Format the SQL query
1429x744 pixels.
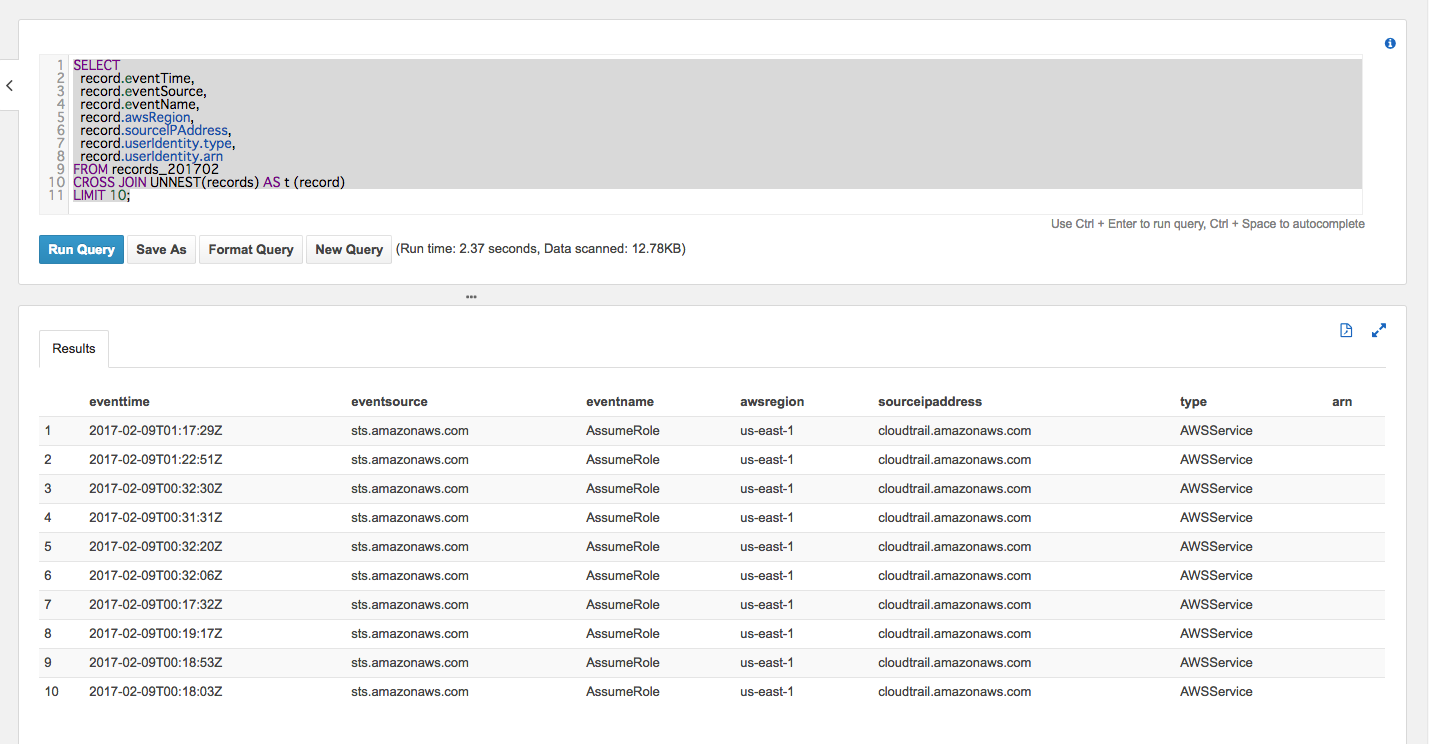coord(250,249)
